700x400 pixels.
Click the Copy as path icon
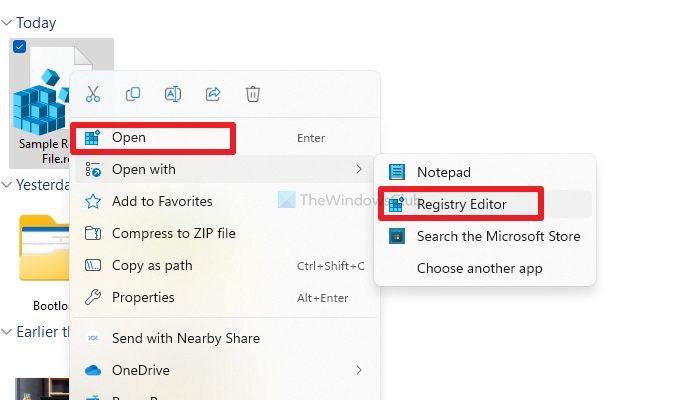point(93,266)
